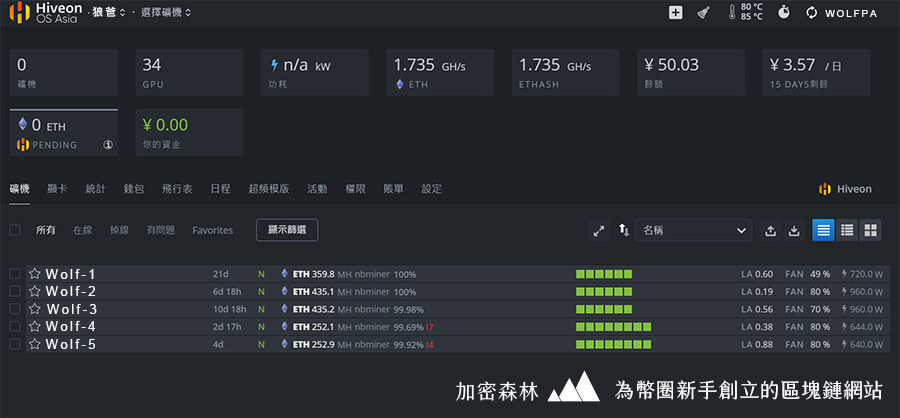Click the Ethereum icon in the ETH hashrate card
Screen dimensions: 900x418
400,84
